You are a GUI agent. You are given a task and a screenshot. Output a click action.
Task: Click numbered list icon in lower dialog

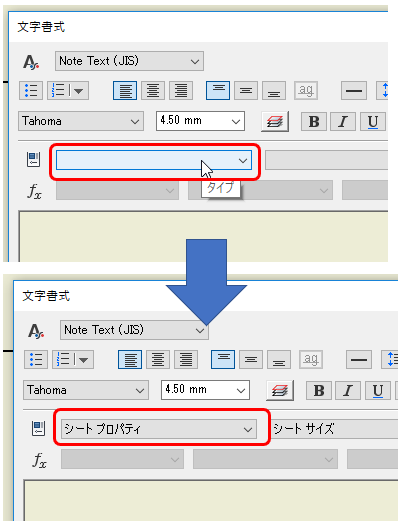coord(64,360)
